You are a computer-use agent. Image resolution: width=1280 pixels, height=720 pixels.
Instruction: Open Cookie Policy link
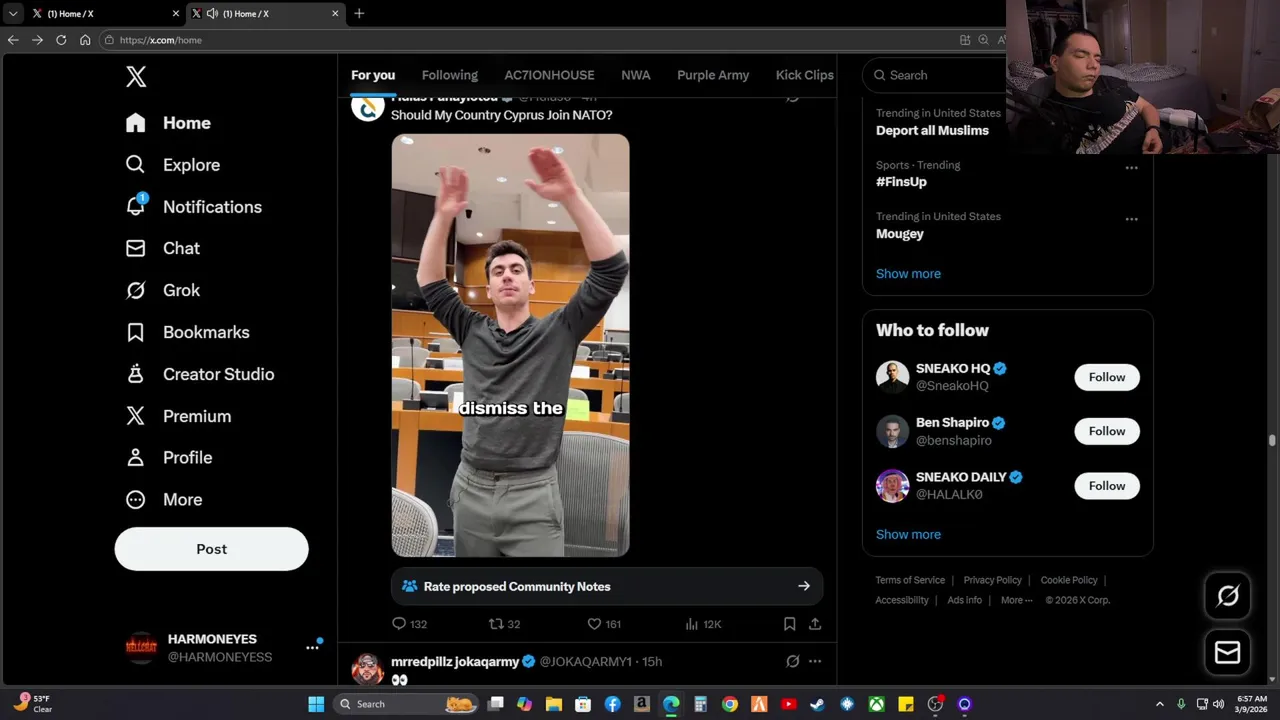click(x=1069, y=580)
